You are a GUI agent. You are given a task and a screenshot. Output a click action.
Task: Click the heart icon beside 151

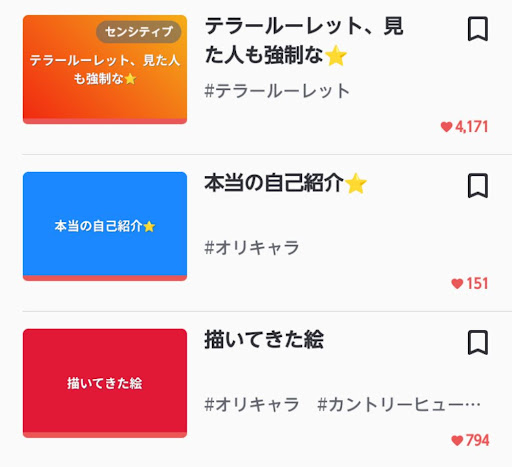click(x=457, y=284)
